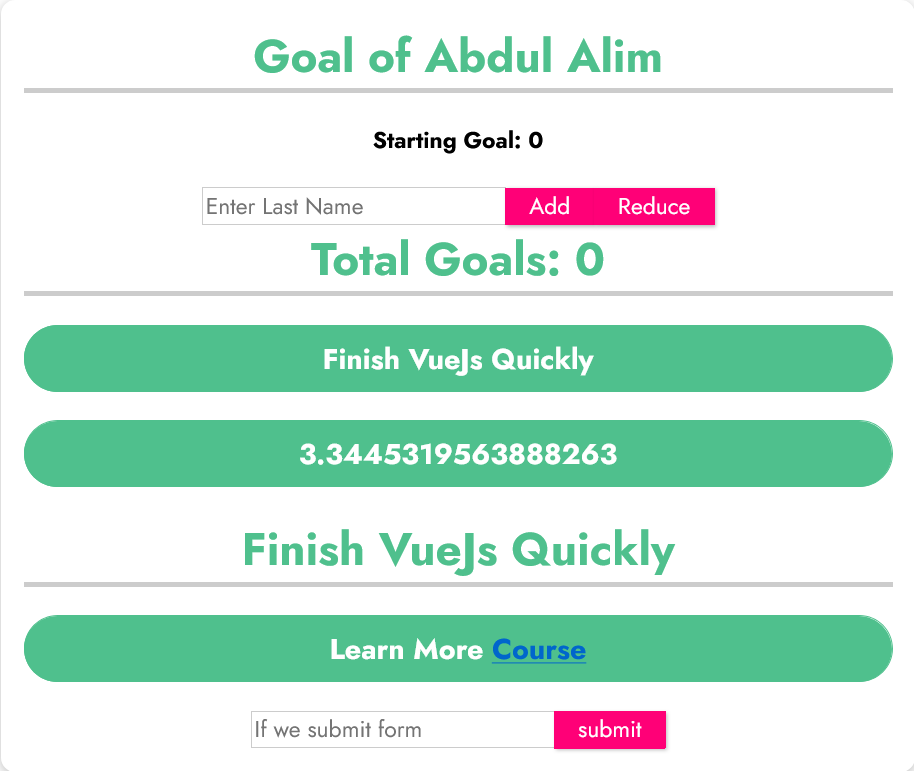Click the large 'Finish VueJs Quickly' heading text

point(458,550)
